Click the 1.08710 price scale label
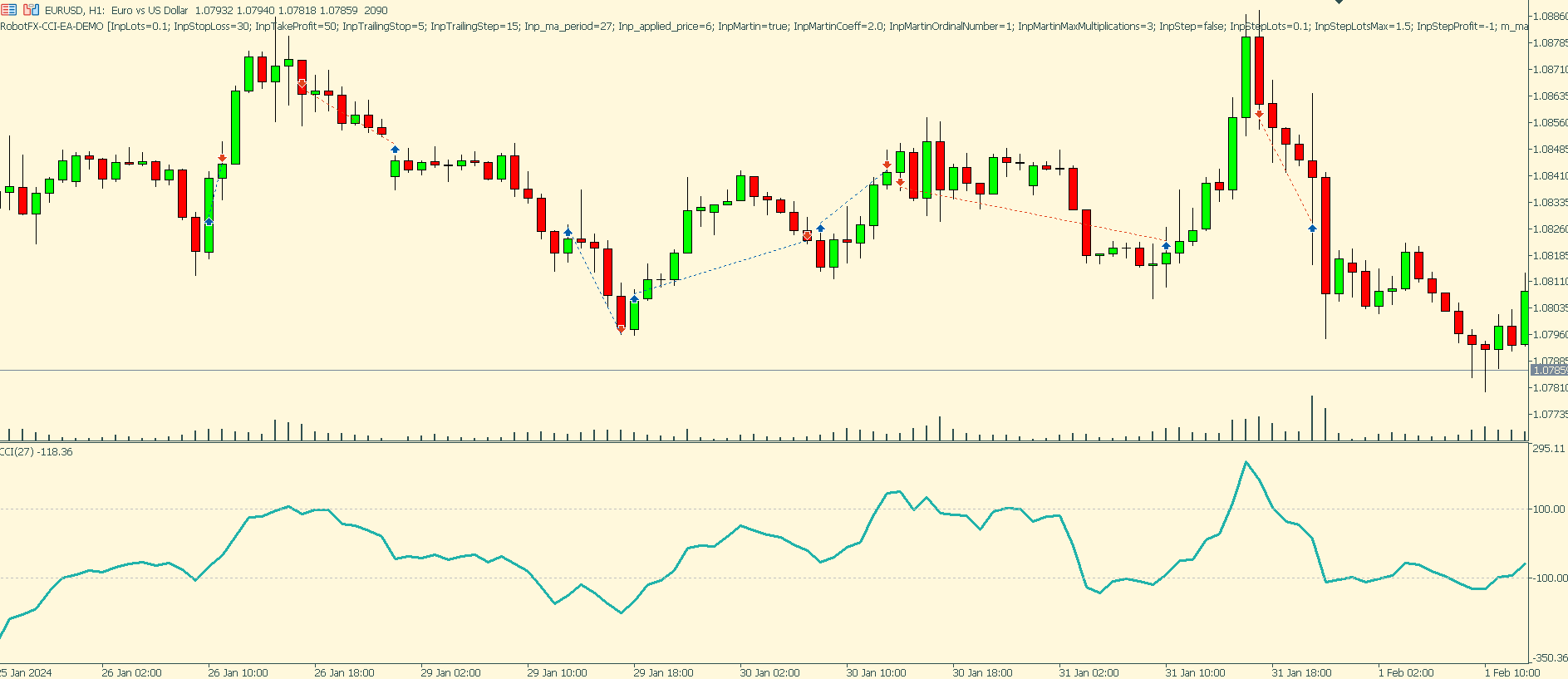The image size is (1568, 679). pyautogui.click(x=1549, y=70)
